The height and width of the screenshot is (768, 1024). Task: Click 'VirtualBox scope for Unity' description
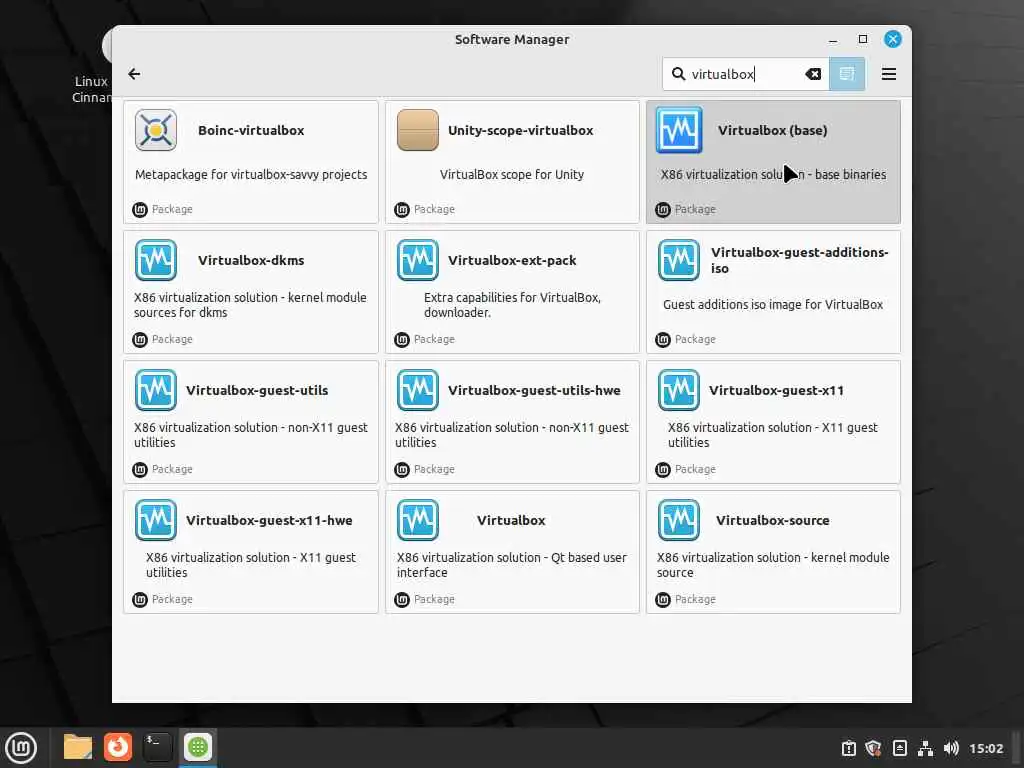coord(511,174)
